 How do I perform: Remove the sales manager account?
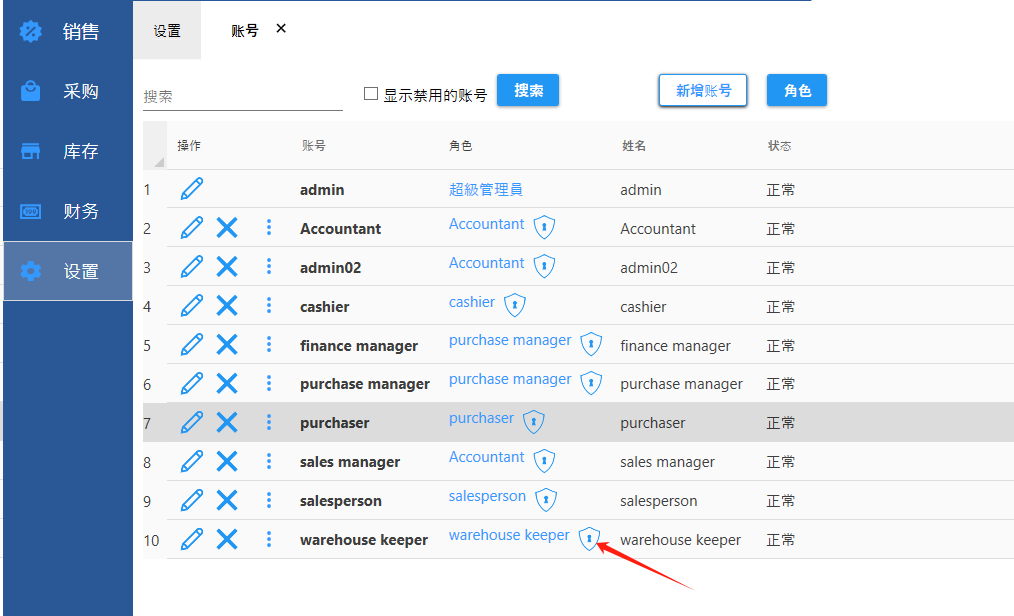pyautogui.click(x=227, y=461)
